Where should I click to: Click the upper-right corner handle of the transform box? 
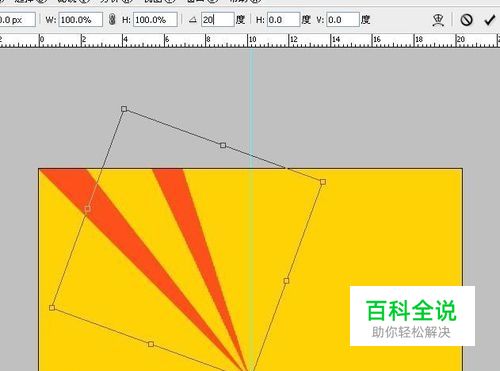pyautogui.click(x=323, y=182)
